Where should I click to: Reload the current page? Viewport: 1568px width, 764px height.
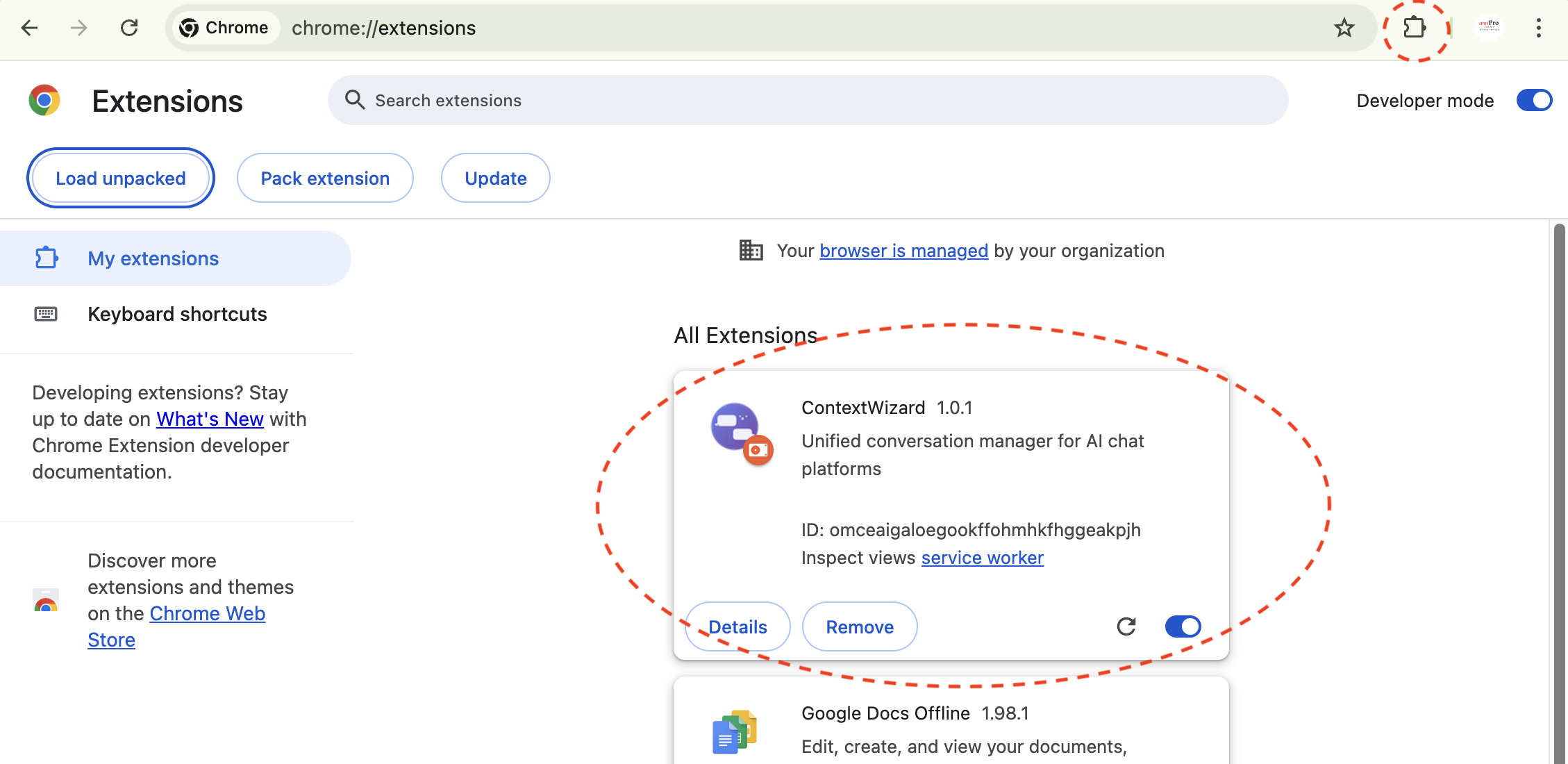129,28
